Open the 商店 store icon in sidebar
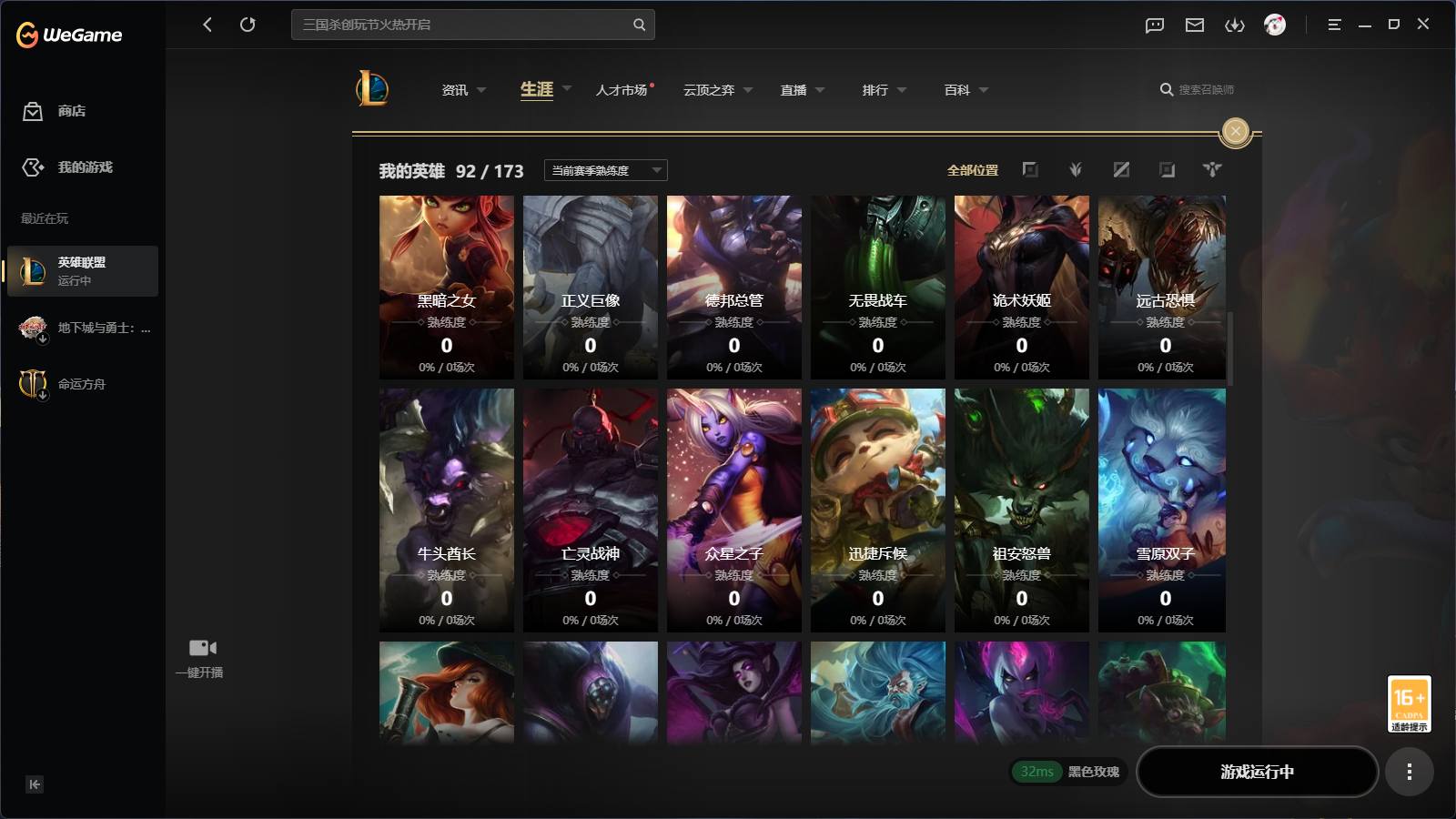 [33, 111]
